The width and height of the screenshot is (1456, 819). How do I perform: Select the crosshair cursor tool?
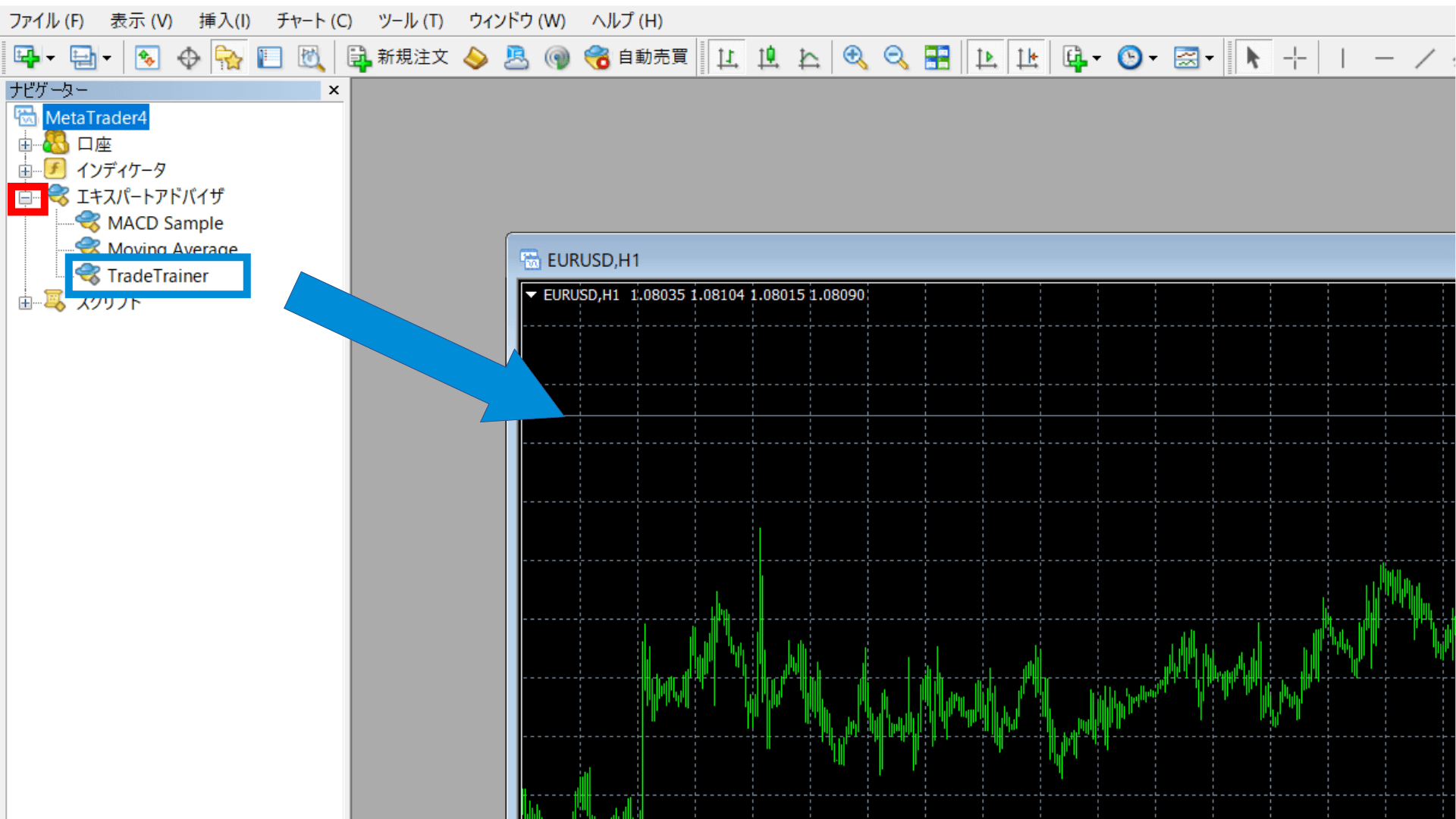point(1294,58)
